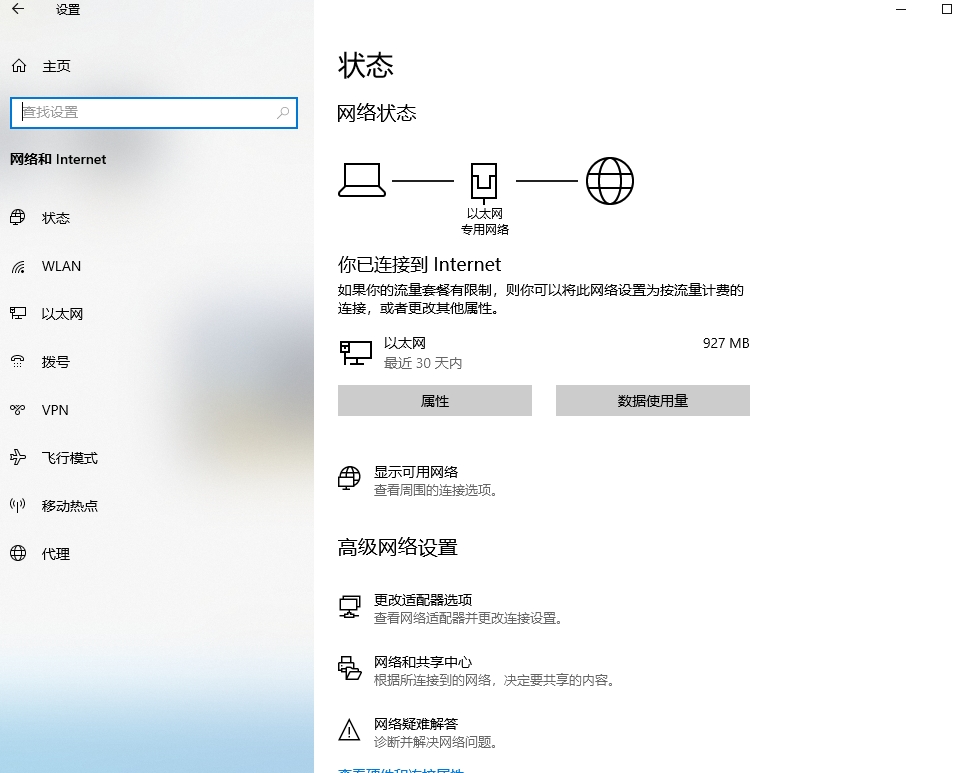Open 更改适配器选项 link
Viewport: 978px width, 773px height.
423,600
